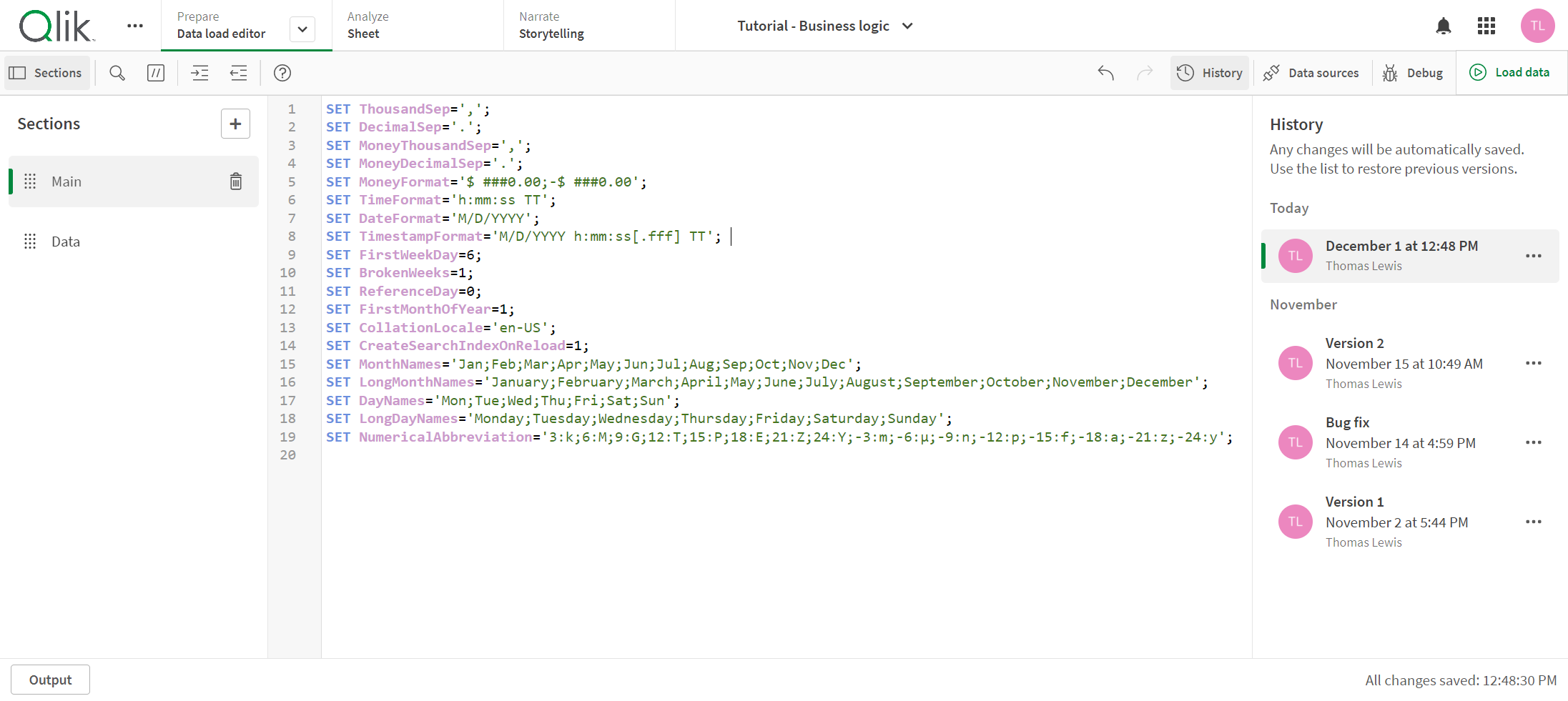Screen dimensions: 1568x701
Task: Select the Data section in the list
Action: click(66, 242)
